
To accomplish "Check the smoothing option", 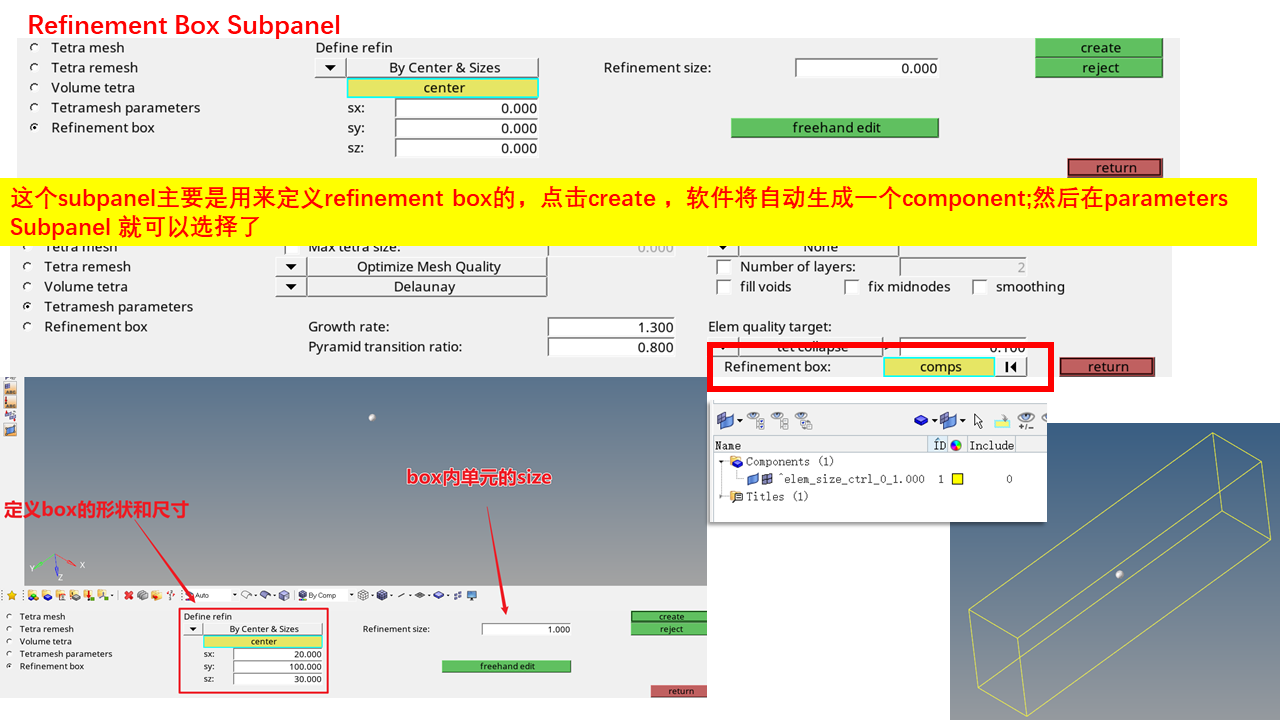I will coord(980,287).
